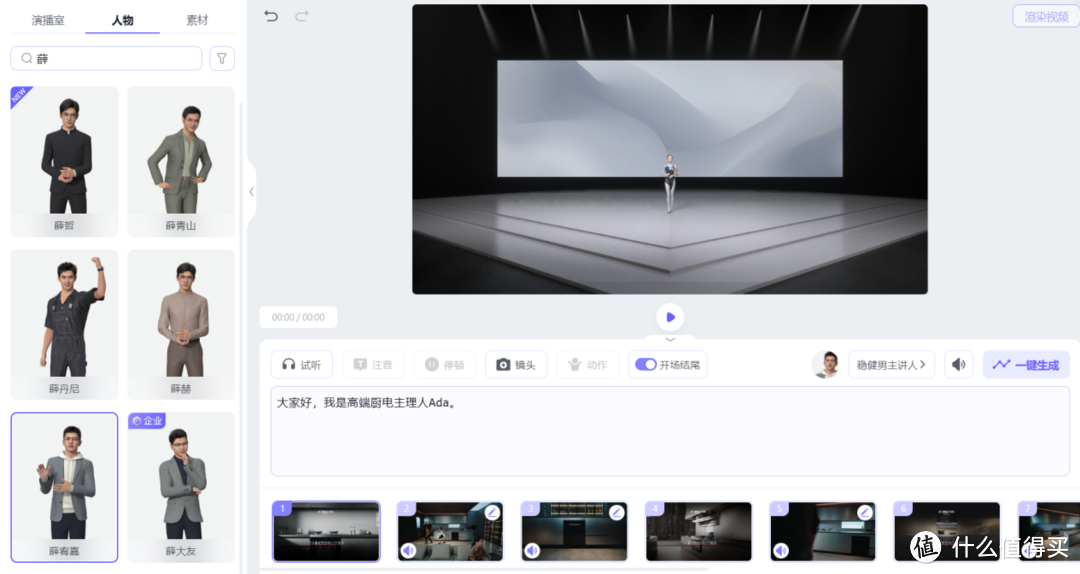Open the character filter funnel icon
Screen dimensions: 1080x574
(221, 59)
